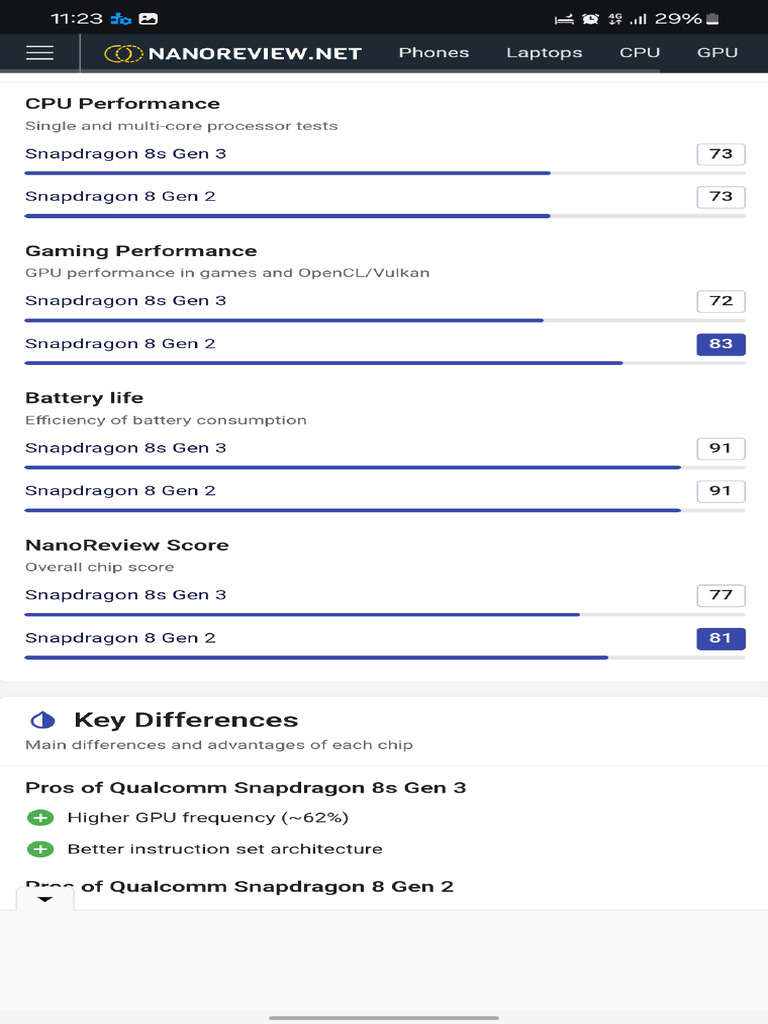Expand the bottom panel arrow tab
768x1024 pixels.
coord(45,899)
